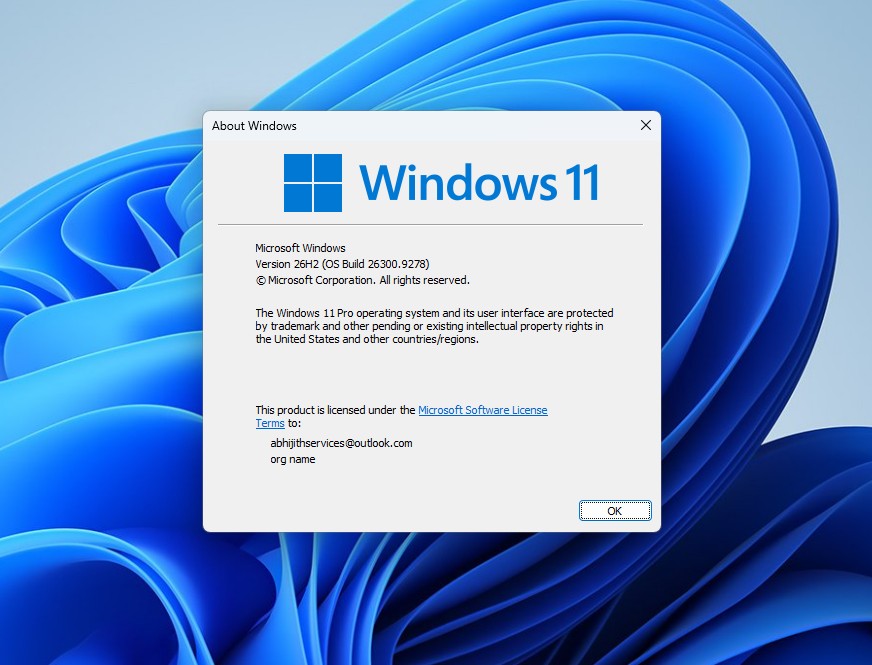Click the abhijithservices@outlook.com licensee text

pyautogui.click(x=341, y=443)
